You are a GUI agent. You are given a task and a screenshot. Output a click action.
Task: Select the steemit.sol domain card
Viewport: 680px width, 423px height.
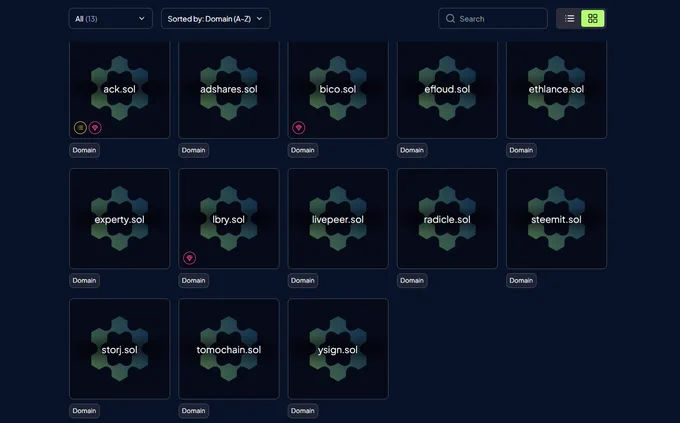556,219
